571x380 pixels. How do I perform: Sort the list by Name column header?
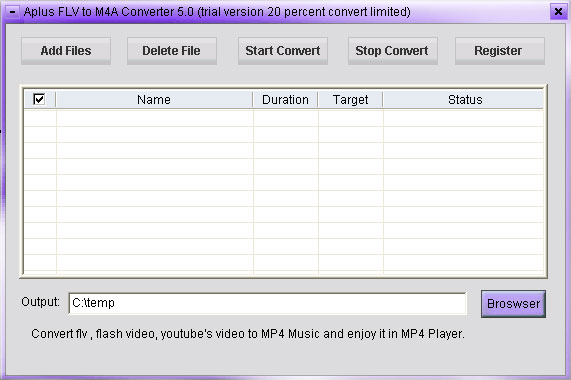[x=154, y=99]
